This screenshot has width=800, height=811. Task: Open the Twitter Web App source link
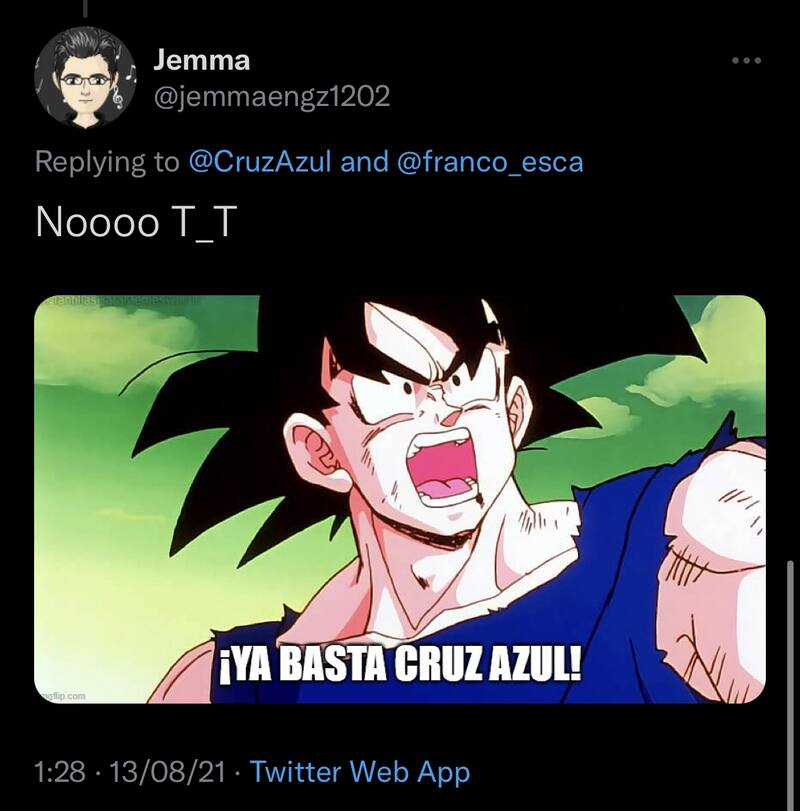pyautogui.click(x=359, y=771)
